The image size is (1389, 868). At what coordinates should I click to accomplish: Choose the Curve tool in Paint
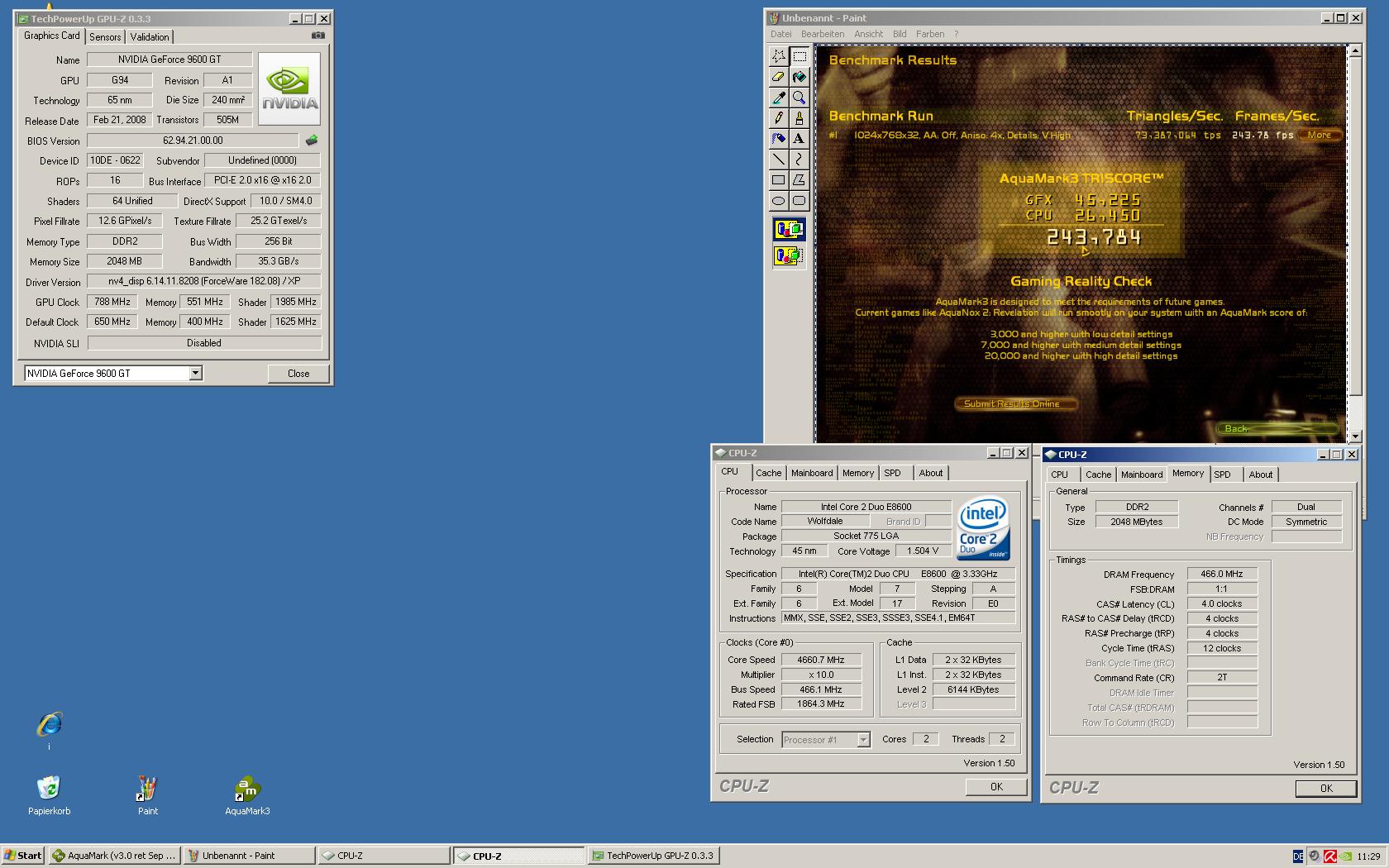tap(800, 160)
